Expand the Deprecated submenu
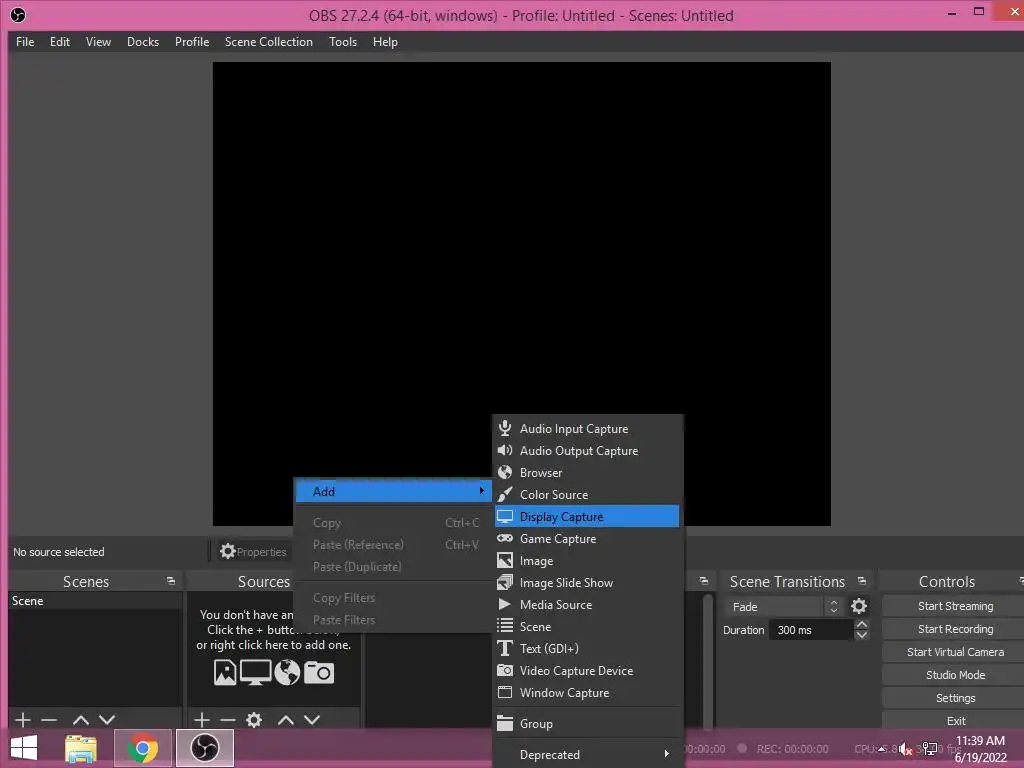 click(x=586, y=754)
